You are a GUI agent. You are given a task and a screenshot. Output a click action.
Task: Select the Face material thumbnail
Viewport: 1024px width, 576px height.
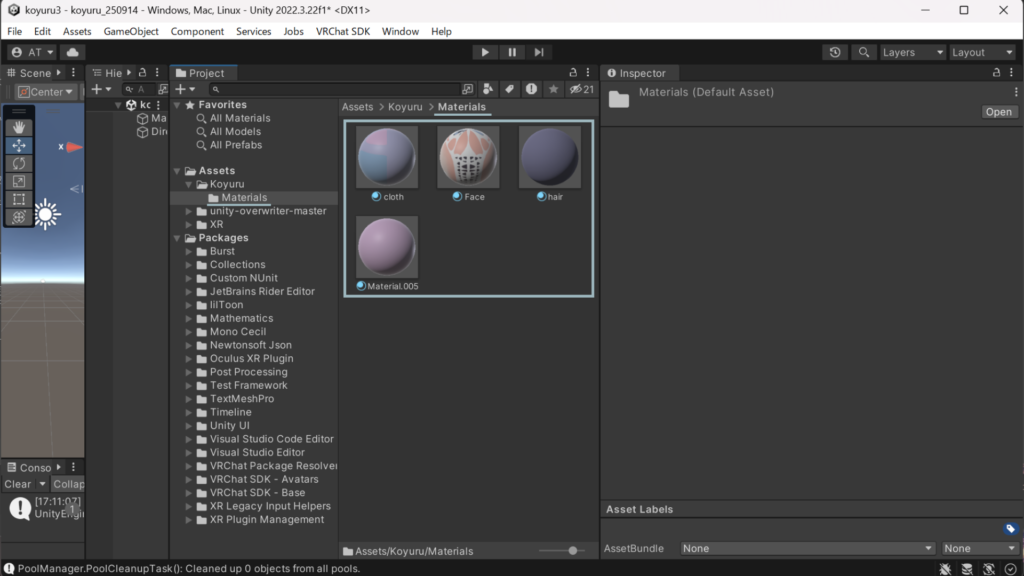click(x=468, y=157)
